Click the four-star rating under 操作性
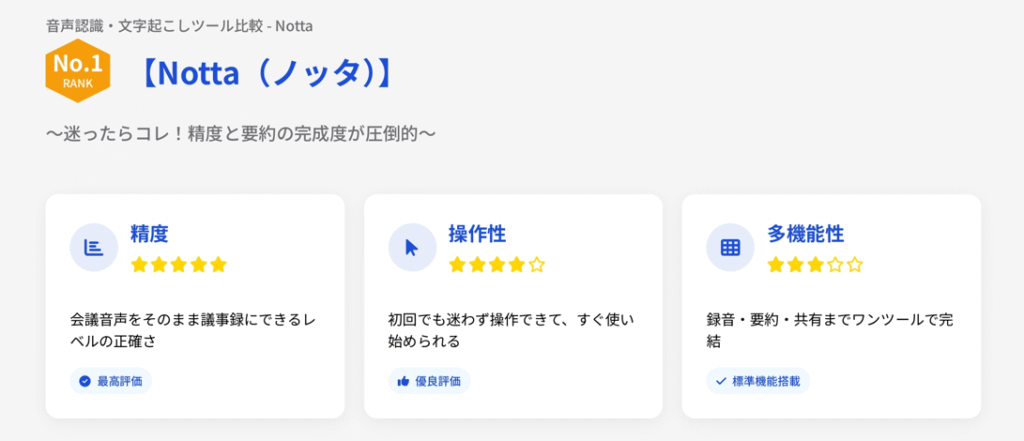1024x441 pixels. click(497, 265)
